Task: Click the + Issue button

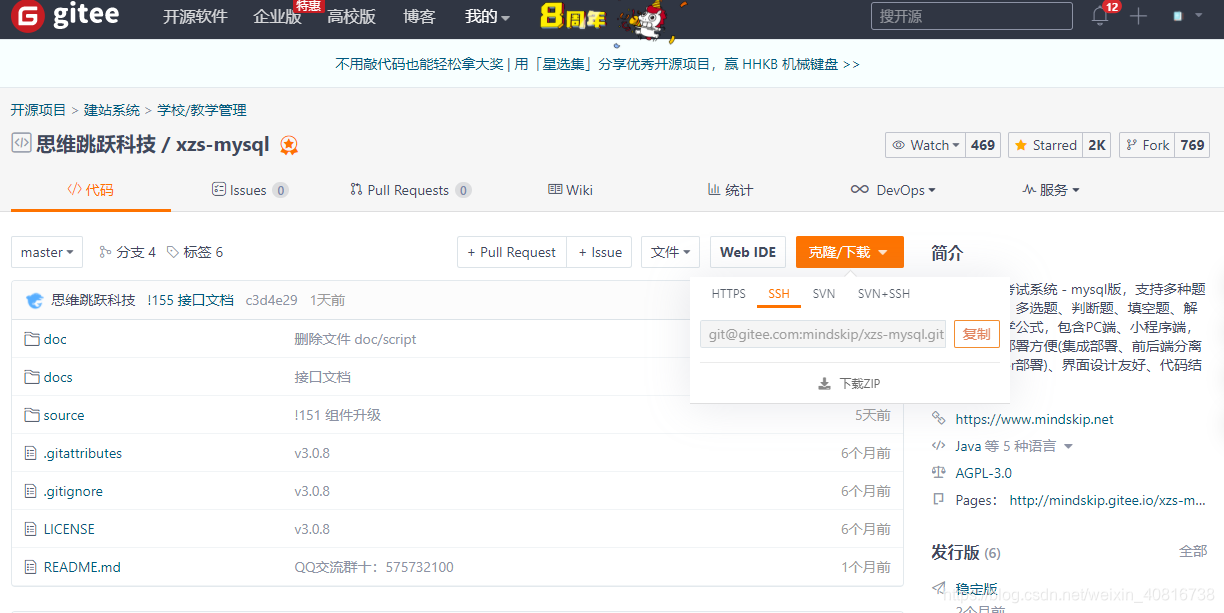Action: [600, 252]
